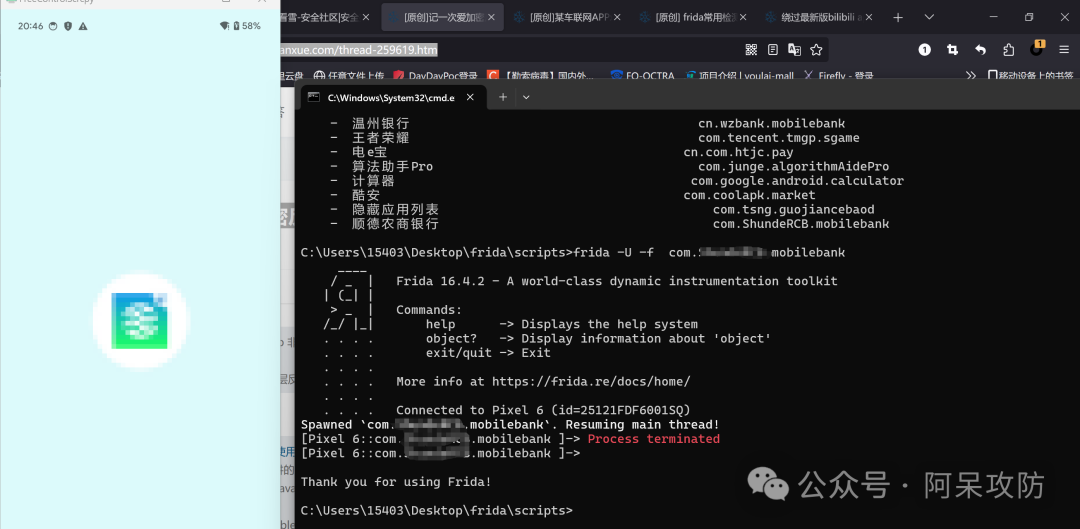Viewport: 1080px width, 529px height.
Task: Tap the clock 20:46 in the phone status bar
Action: pyautogui.click(x=30, y=25)
